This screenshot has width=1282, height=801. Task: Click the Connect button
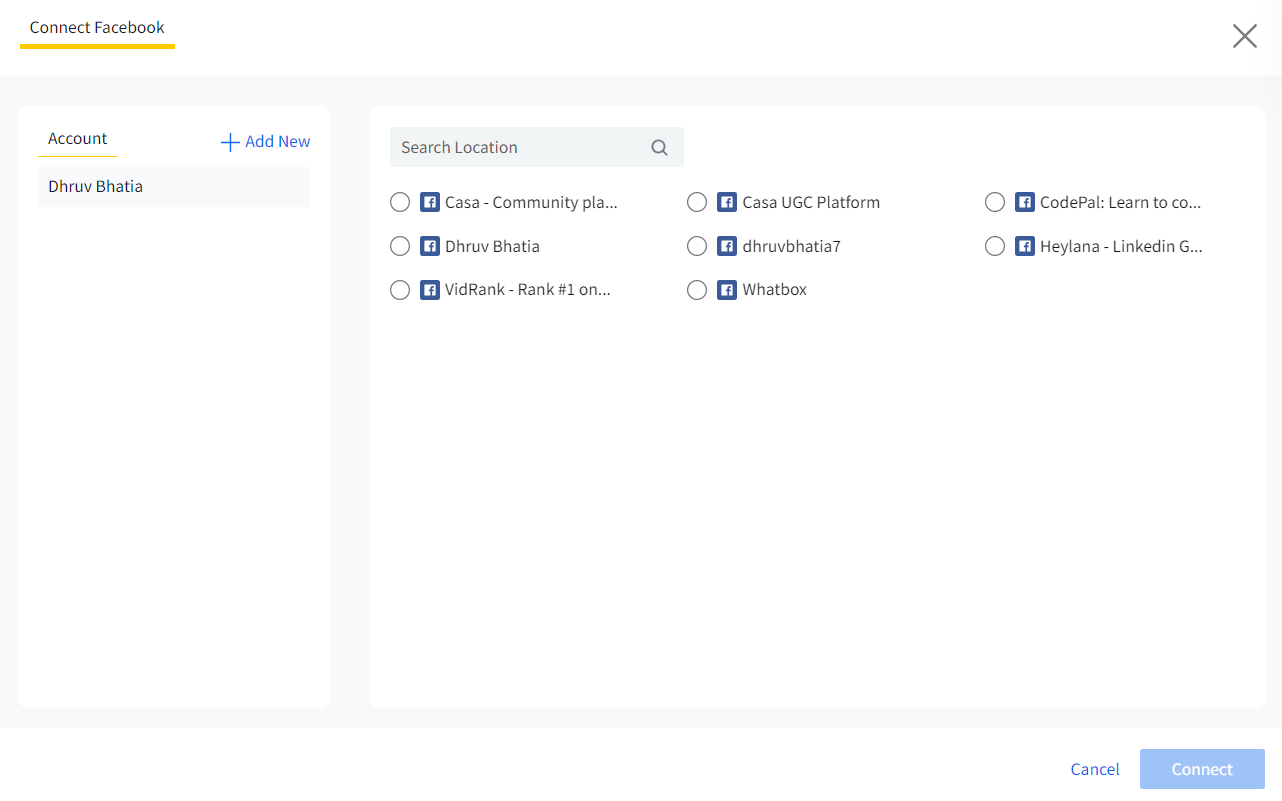1202,769
